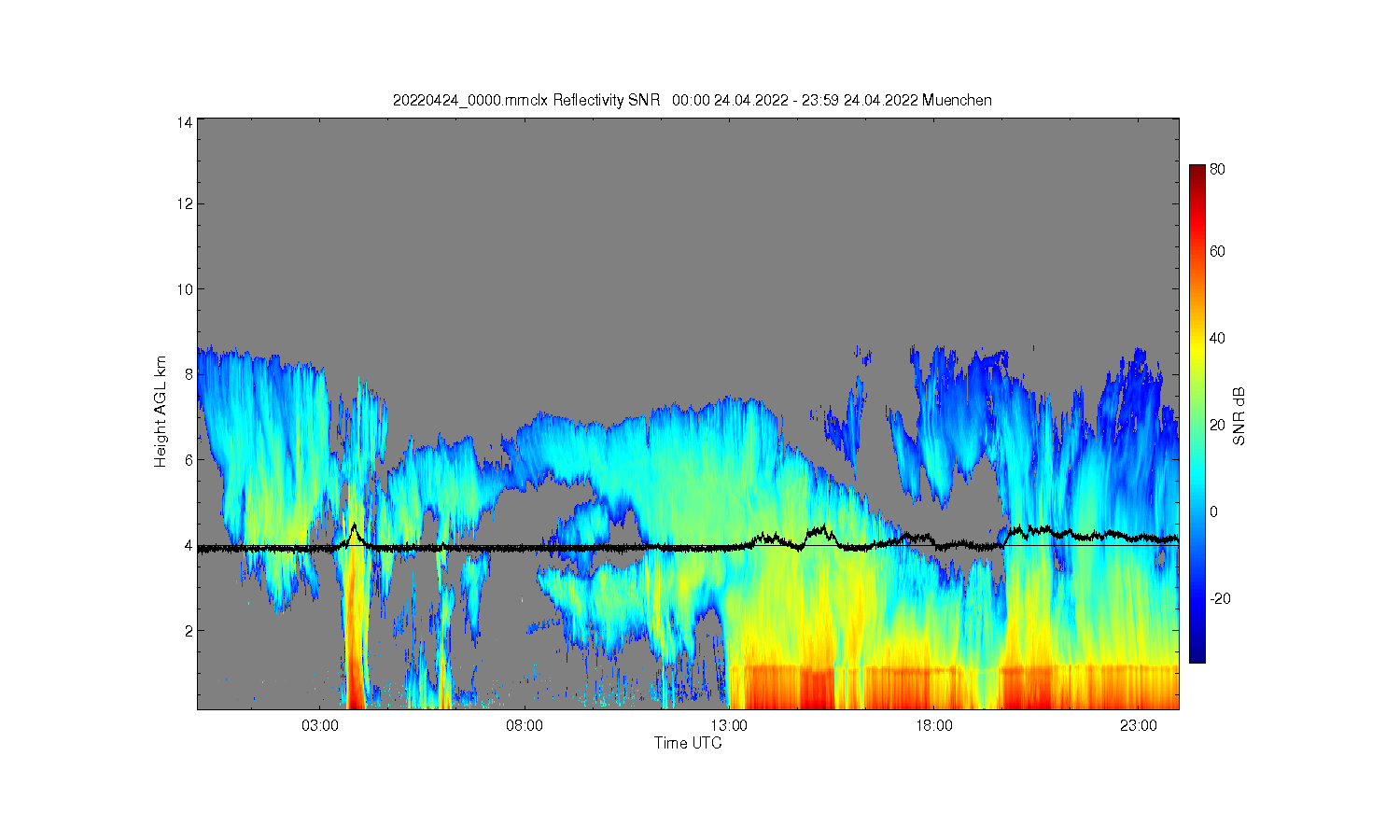Image resolution: width=1400 pixels, height=840 pixels.
Task: Select the 08:00 time tick label
Action: (525, 725)
